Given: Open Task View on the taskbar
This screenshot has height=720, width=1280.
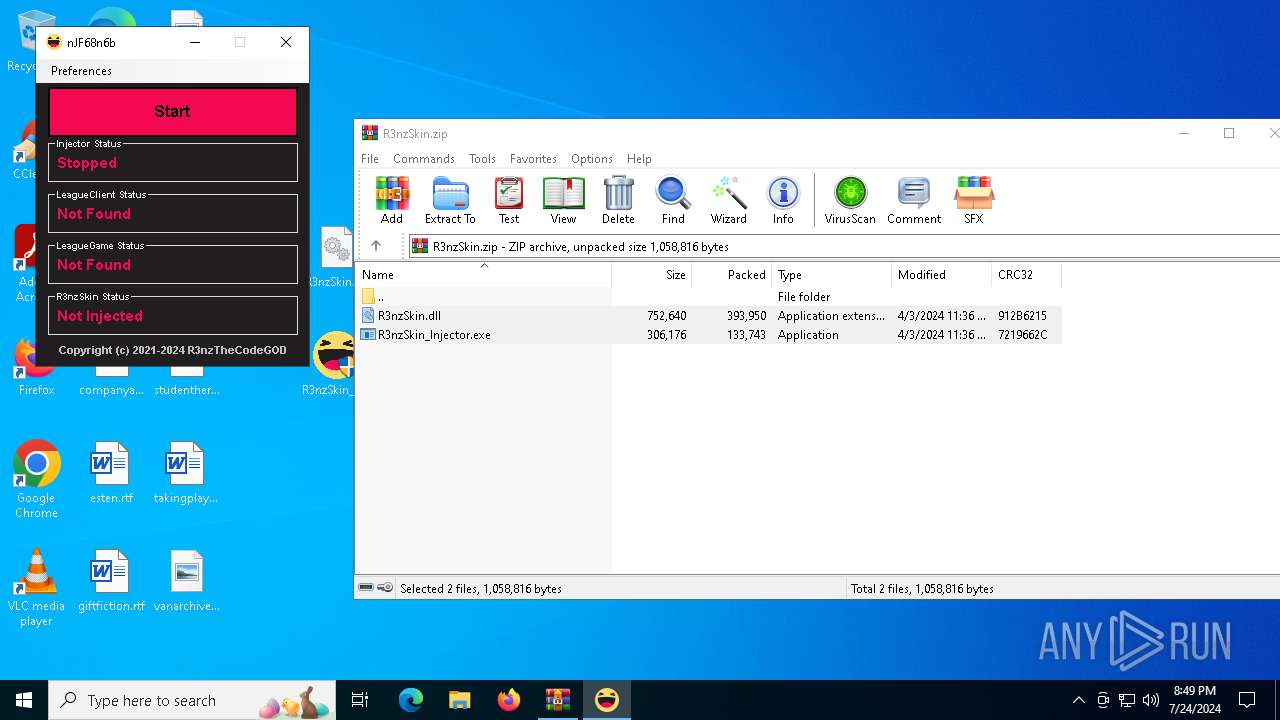Looking at the screenshot, I should point(360,700).
